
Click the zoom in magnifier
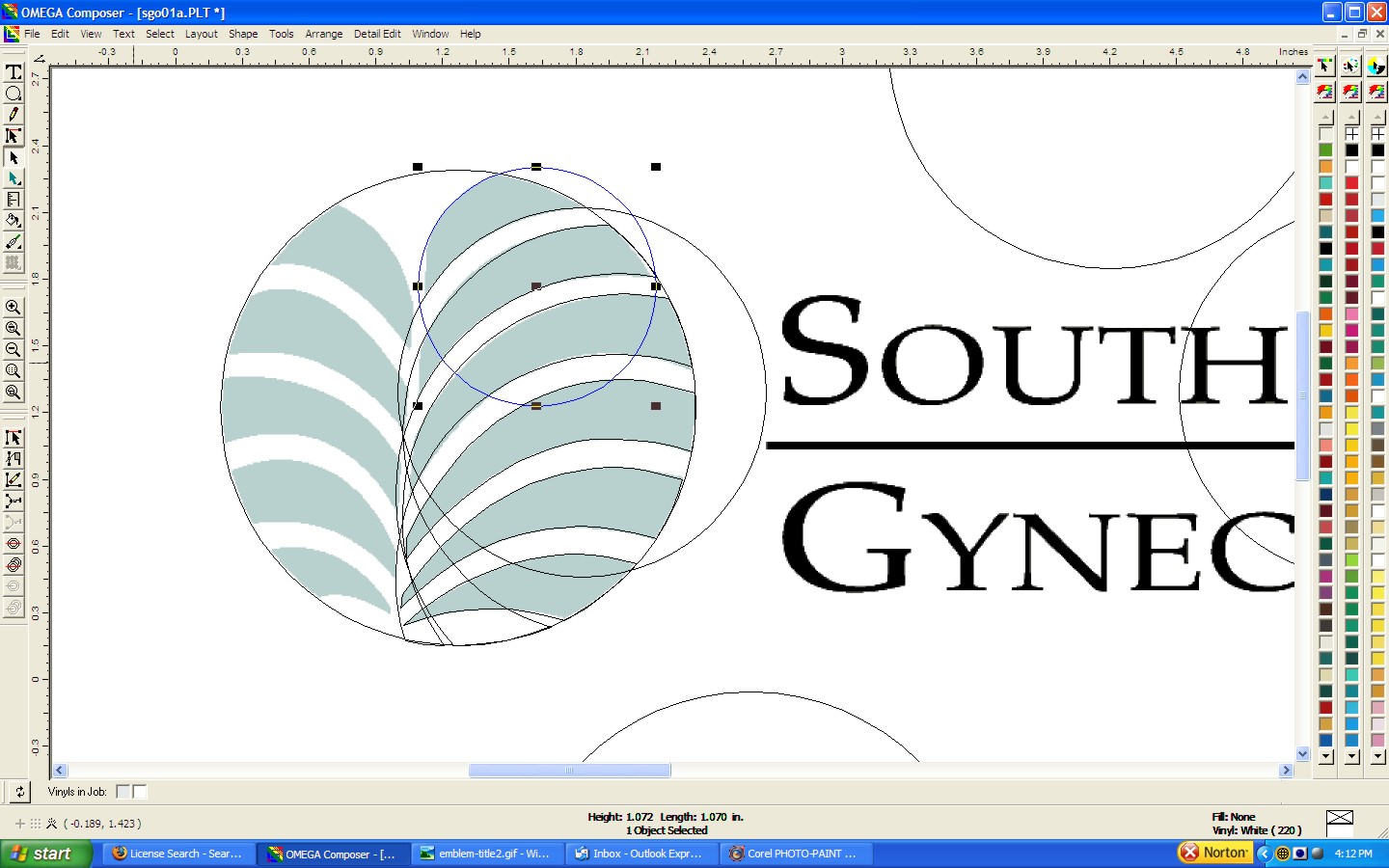tap(14, 308)
